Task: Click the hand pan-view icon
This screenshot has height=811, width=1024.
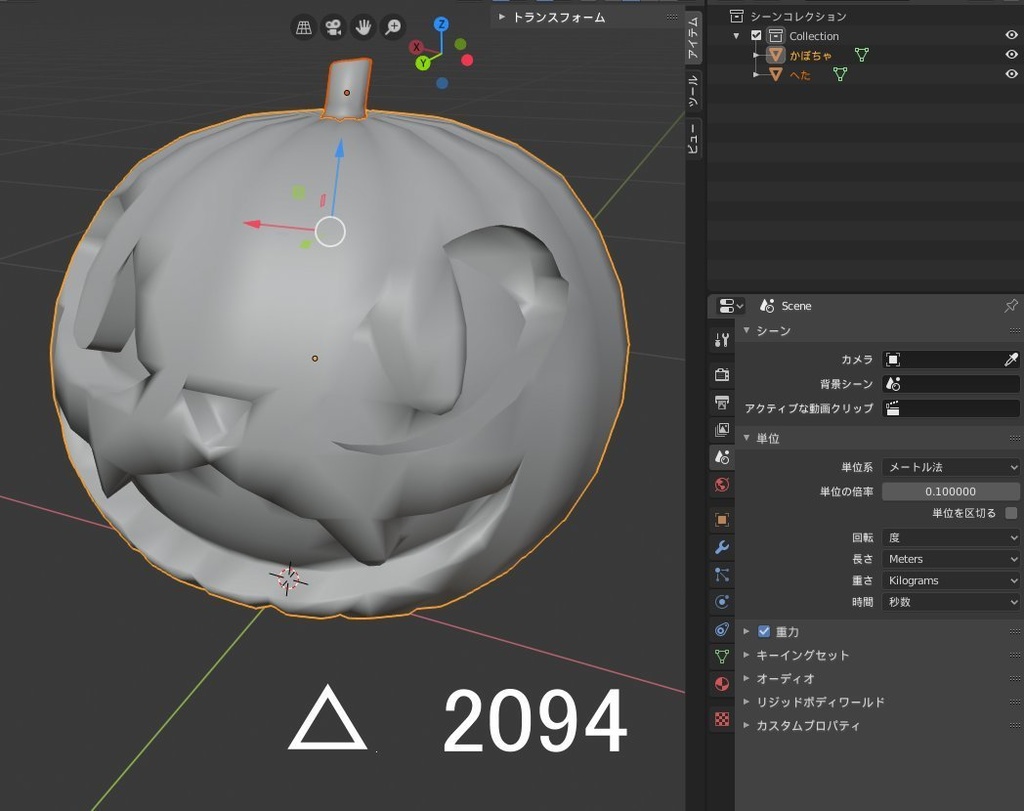Action: (x=363, y=27)
